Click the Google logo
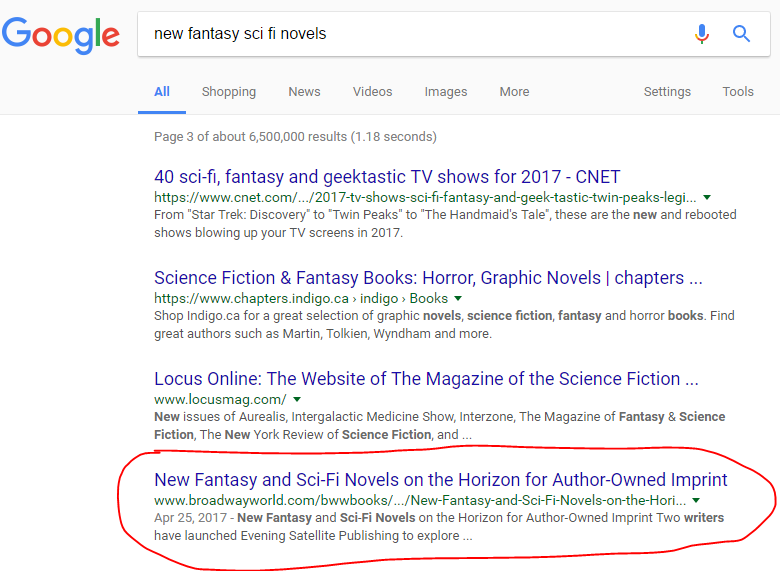Image resolution: width=780 pixels, height=571 pixels. pyautogui.click(x=61, y=35)
